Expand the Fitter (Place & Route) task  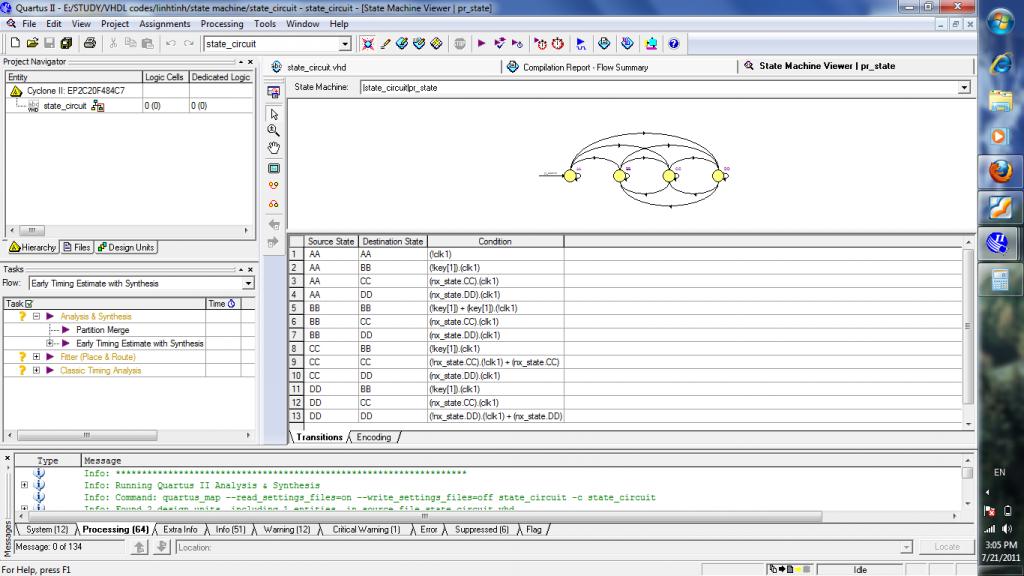36,357
